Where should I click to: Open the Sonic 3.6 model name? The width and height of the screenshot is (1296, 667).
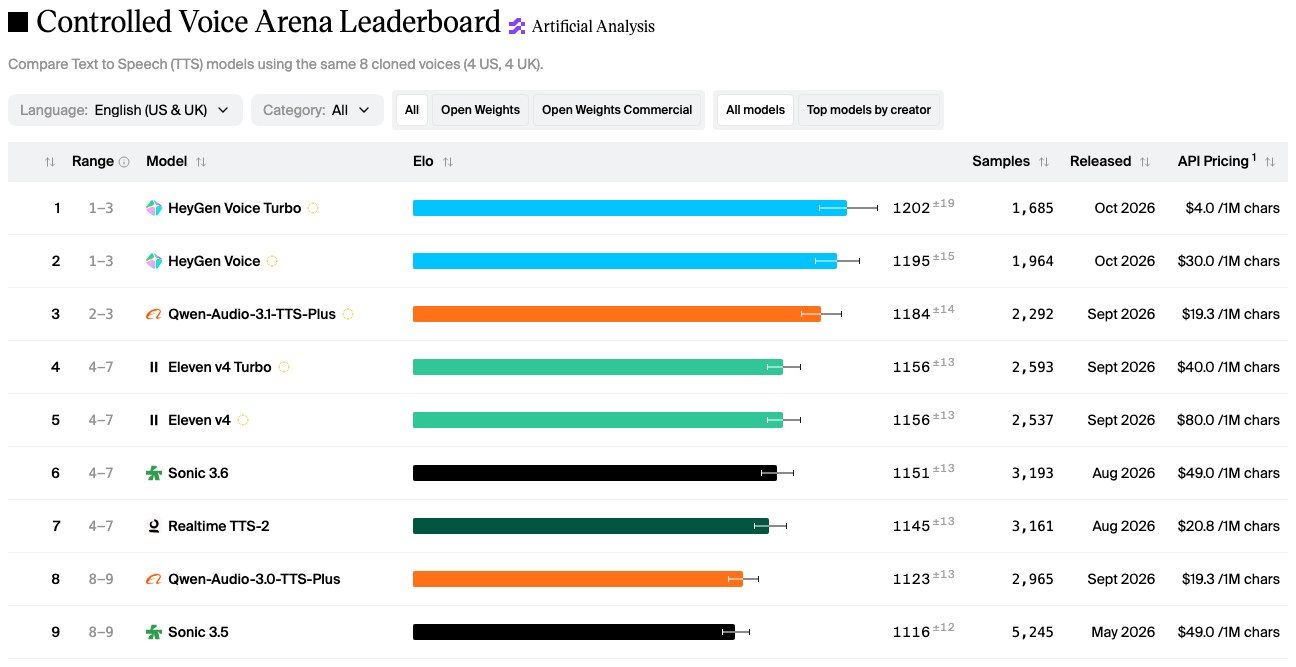pos(198,473)
